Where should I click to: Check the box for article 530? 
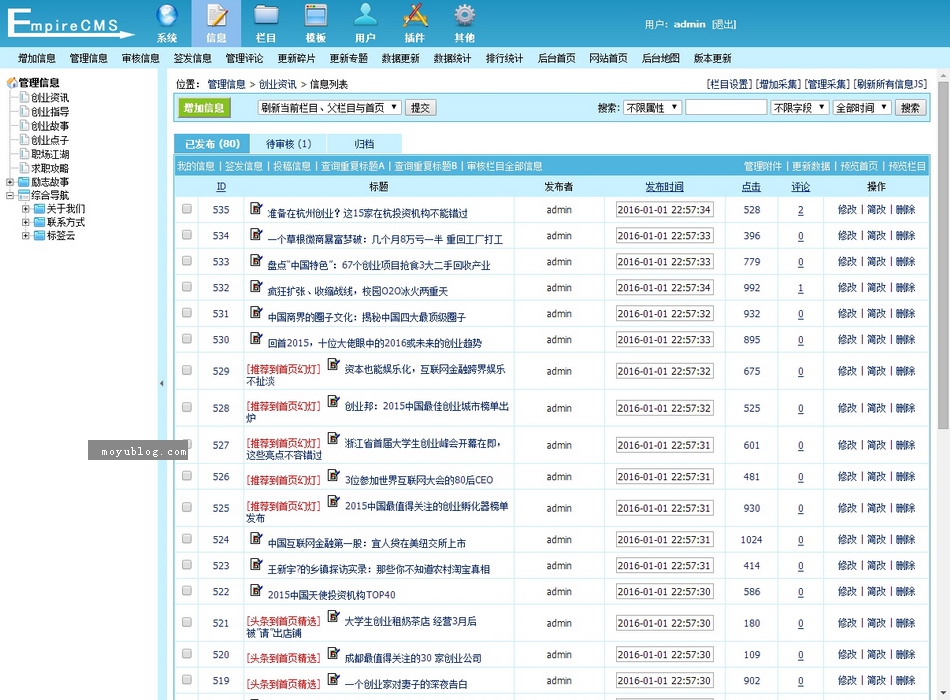[187, 339]
